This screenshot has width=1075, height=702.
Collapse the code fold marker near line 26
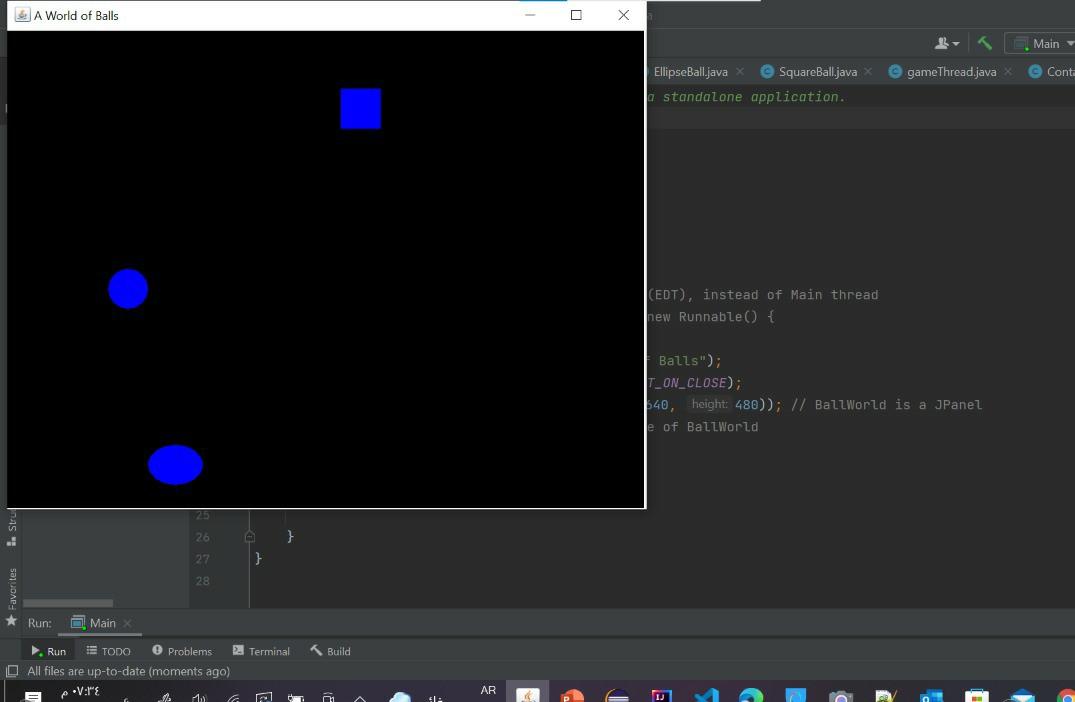(x=249, y=537)
